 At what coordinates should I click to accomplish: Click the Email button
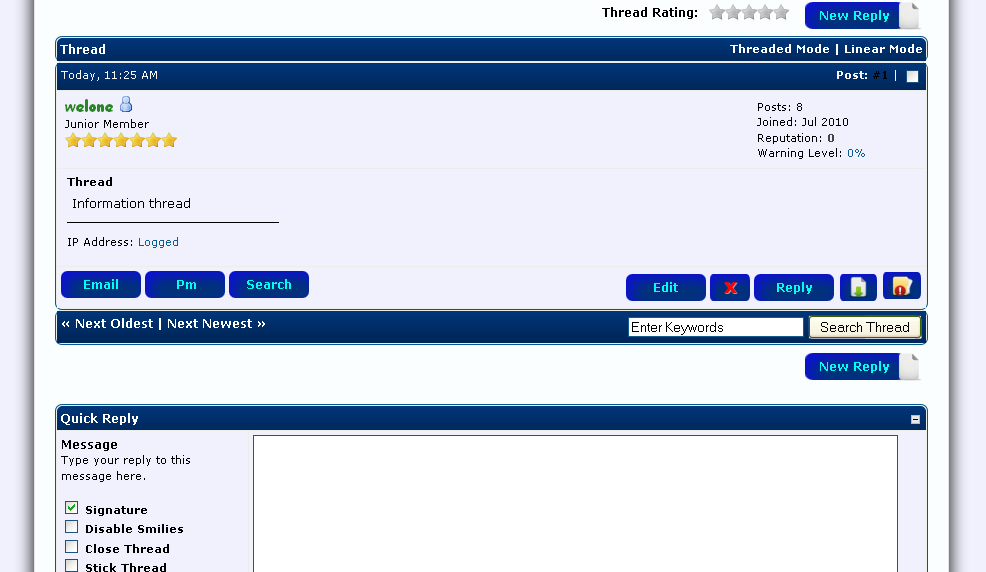coord(101,285)
